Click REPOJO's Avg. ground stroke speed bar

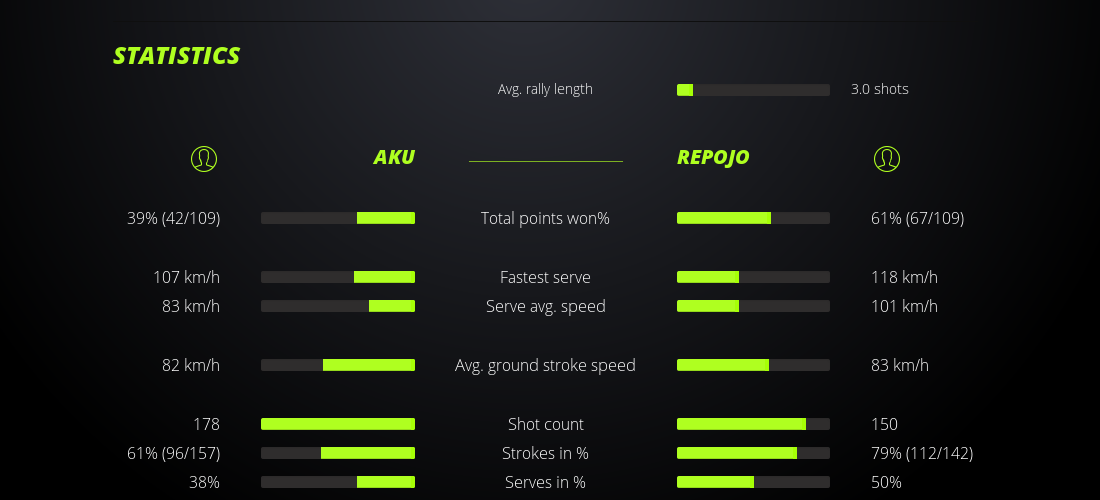tap(753, 365)
